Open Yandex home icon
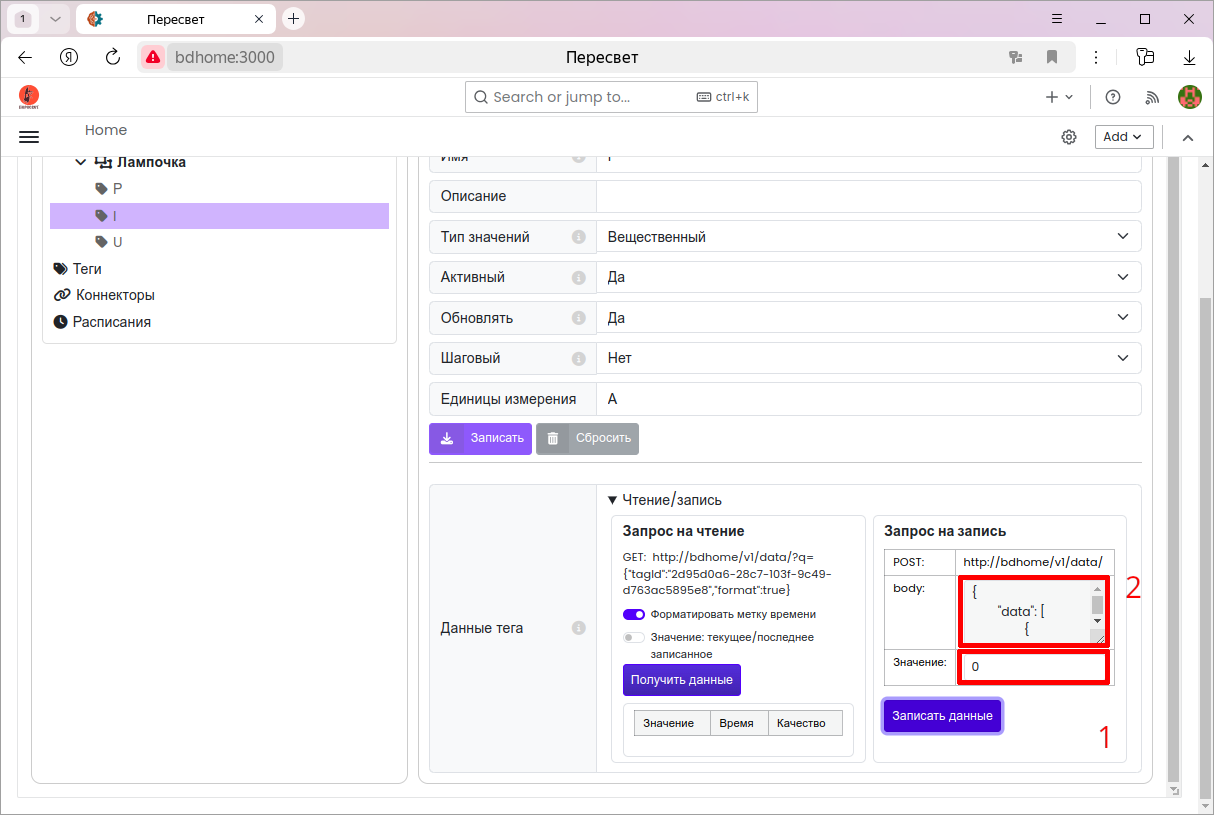Viewport: 1214px width, 815px height. coord(69,57)
